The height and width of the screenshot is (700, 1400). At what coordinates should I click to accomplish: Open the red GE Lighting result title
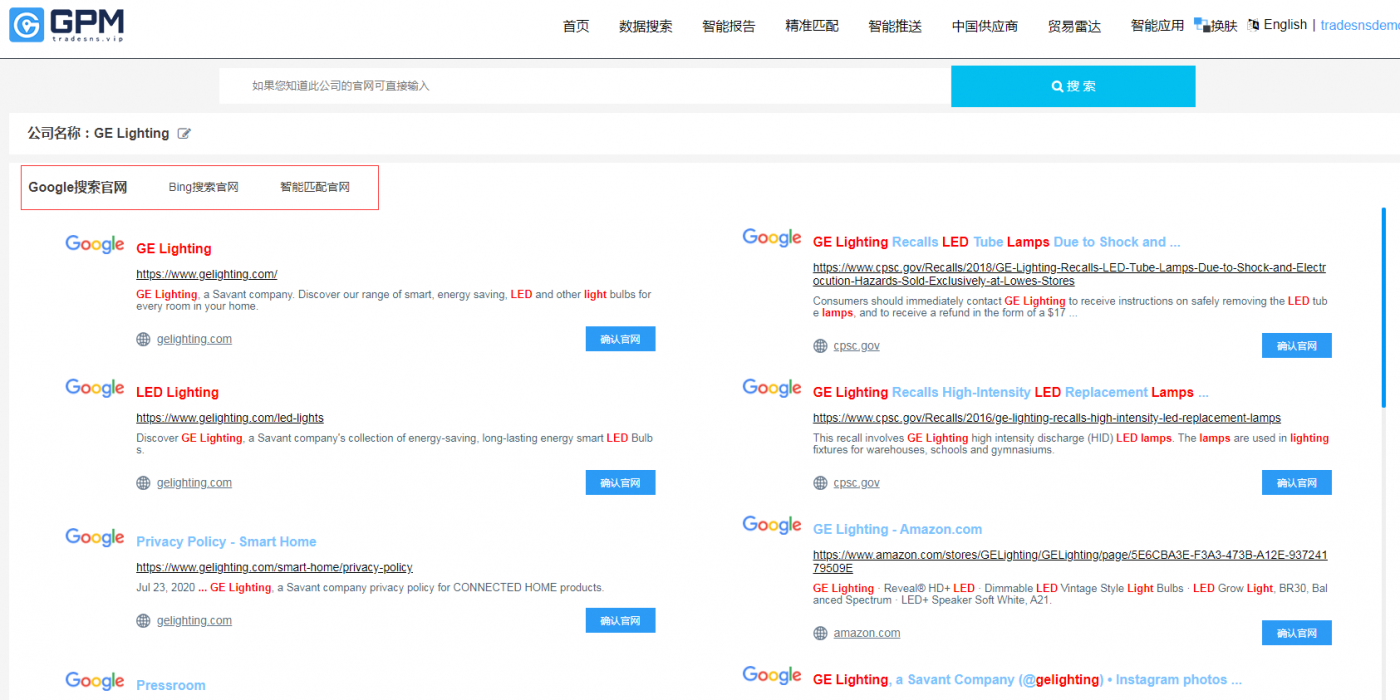pos(174,249)
